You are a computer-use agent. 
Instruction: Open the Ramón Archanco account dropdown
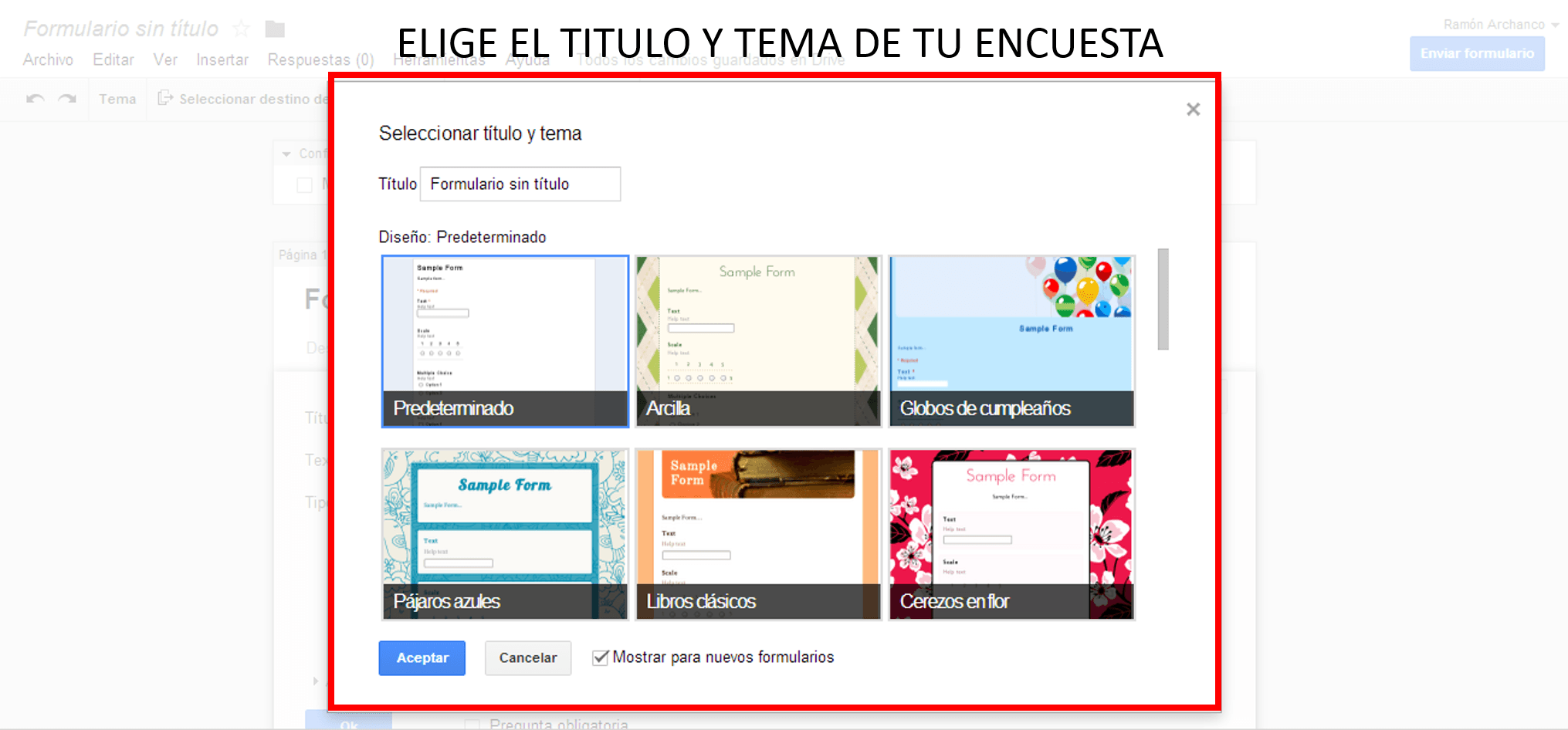tap(1501, 25)
